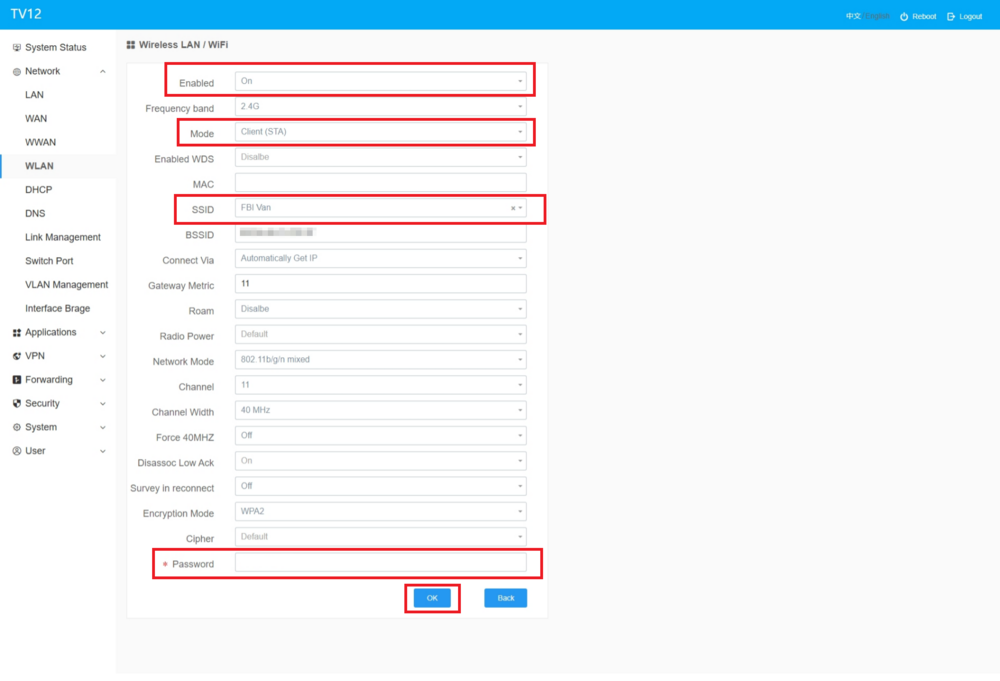Image resolution: width=1000 pixels, height=681 pixels.
Task: Click the VPN icon in sidebar
Action: point(17,356)
